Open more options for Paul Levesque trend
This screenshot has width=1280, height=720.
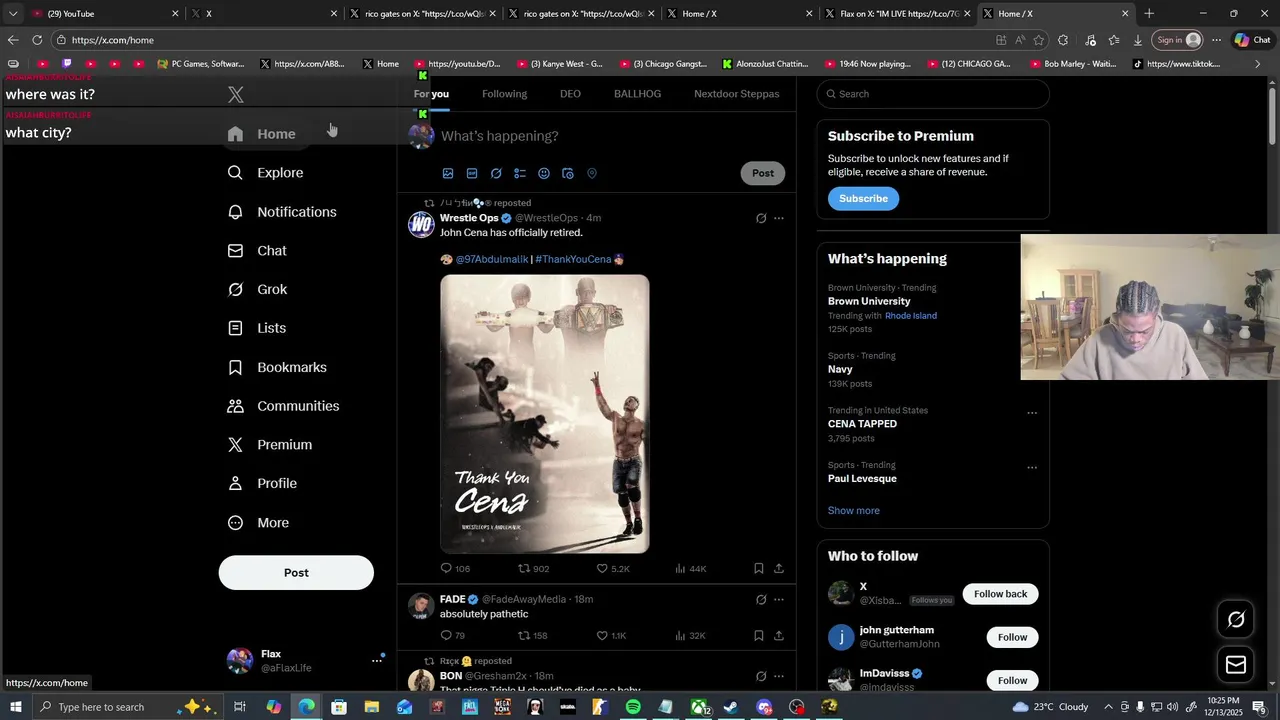coord(1032,467)
